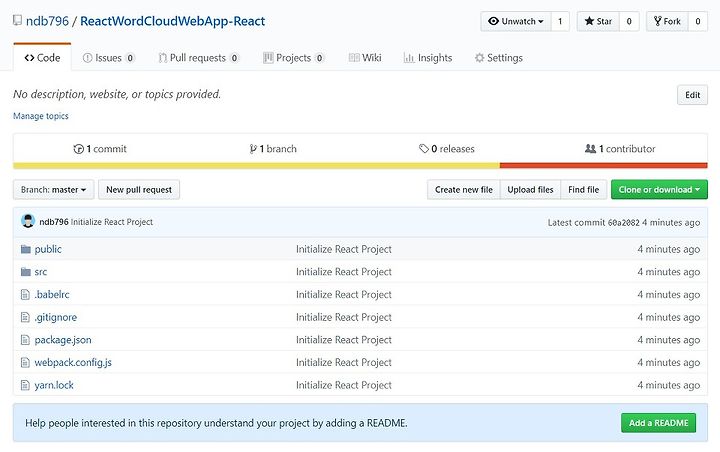Click the Issues tab's exclamation icon

(x=87, y=58)
